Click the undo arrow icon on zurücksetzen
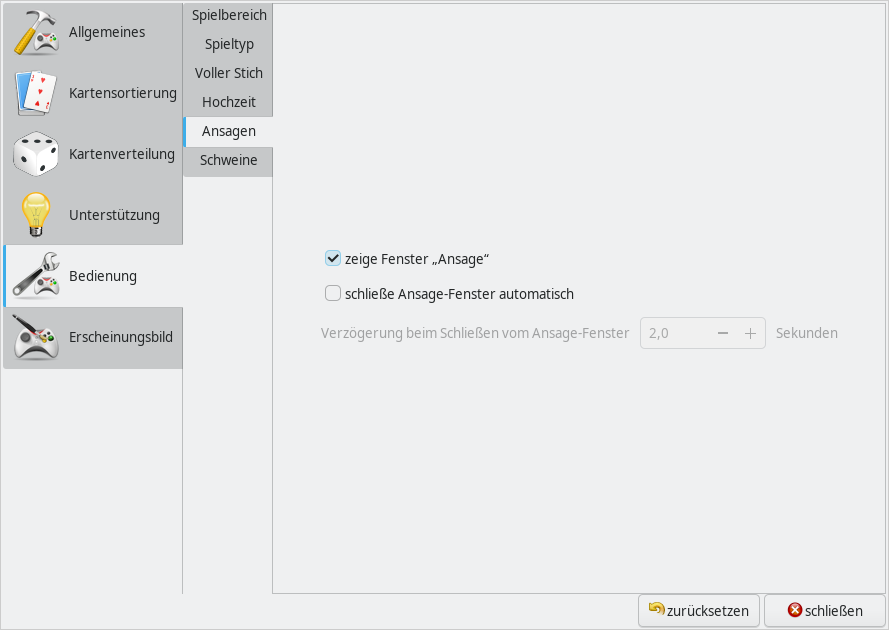Viewport: 889px width, 630px height. coord(656,609)
